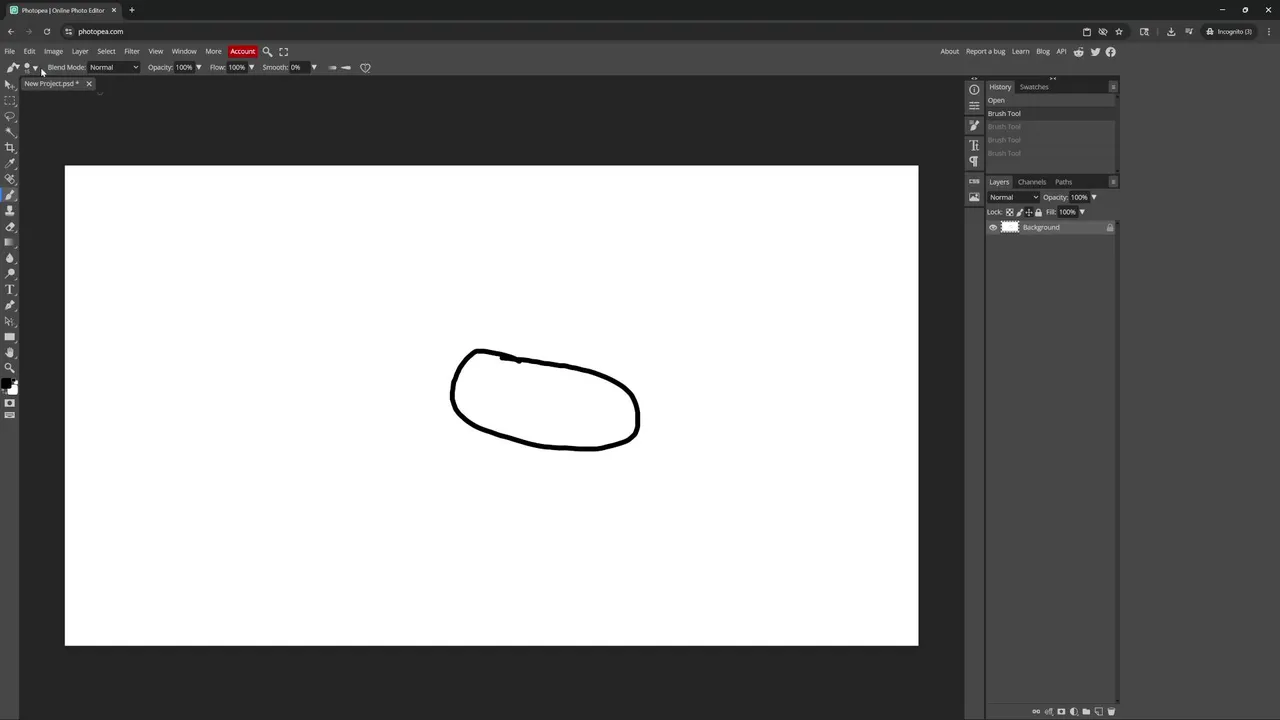Select the Eyedropper tool
The width and height of the screenshot is (1280, 720).
10,163
